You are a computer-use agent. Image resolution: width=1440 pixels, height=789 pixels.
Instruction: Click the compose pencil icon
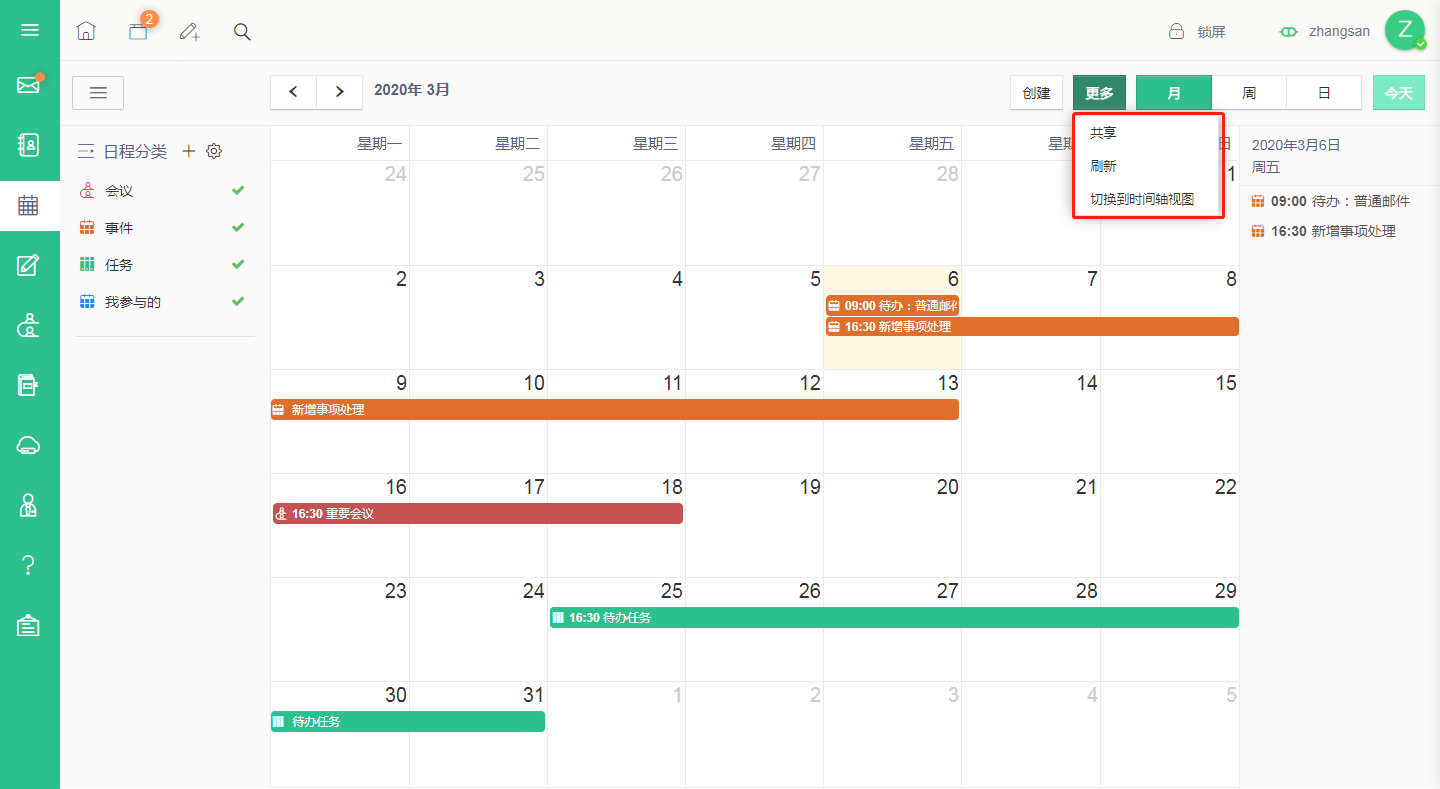(x=190, y=31)
